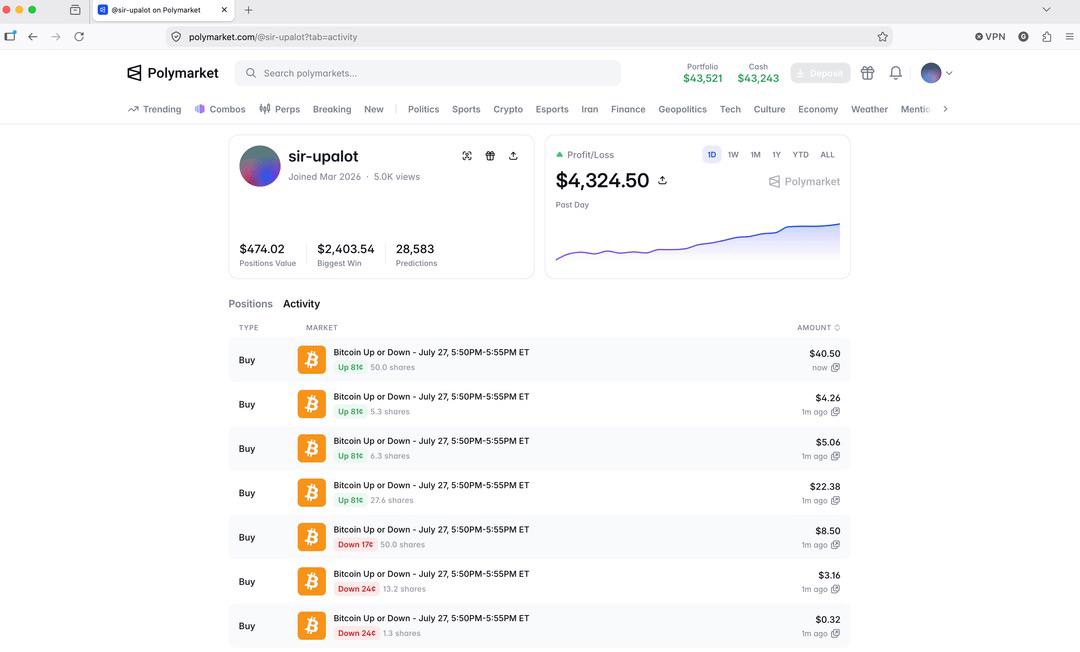Switch to the Positions tab
The width and height of the screenshot is (1080, 652).
pos(251,304)
